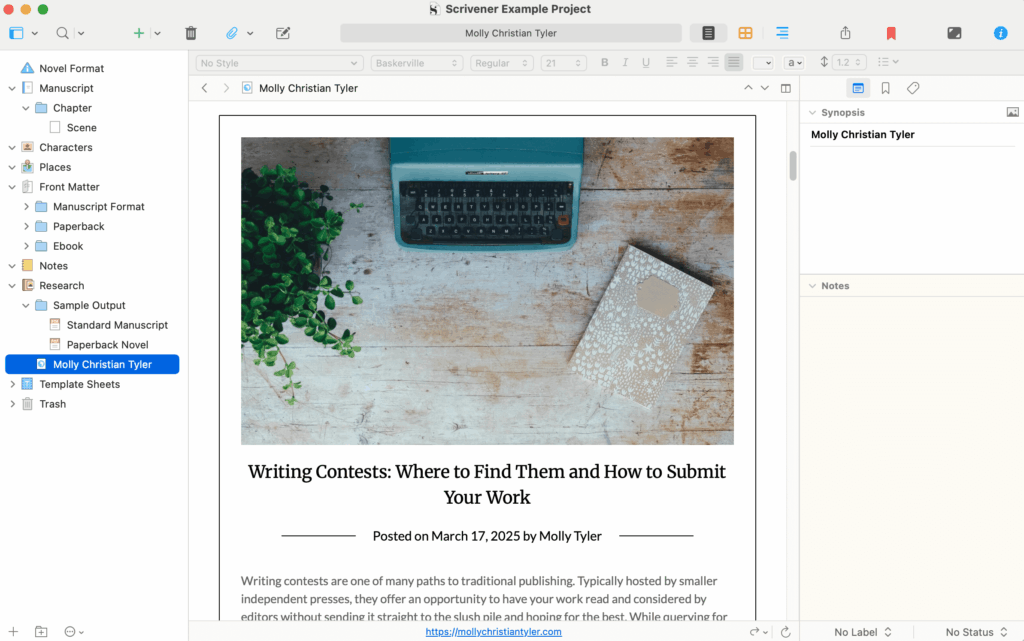Collapse the inspector Notes section

click(812, 286)
